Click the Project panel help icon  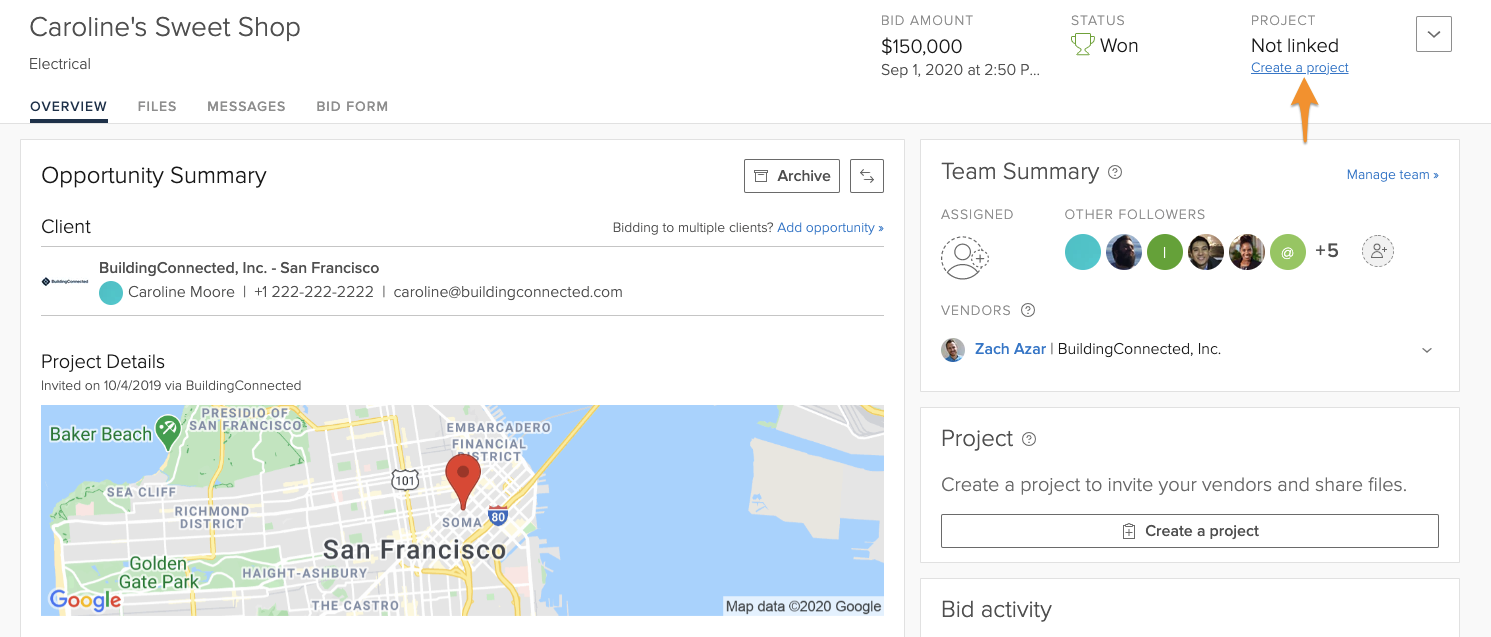coord(1030,439)
